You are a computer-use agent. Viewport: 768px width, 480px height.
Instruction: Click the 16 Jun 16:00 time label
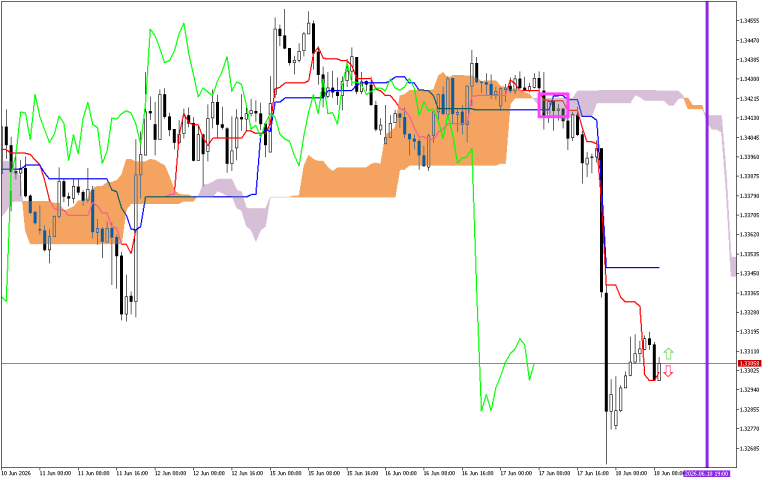pos(478,473)
